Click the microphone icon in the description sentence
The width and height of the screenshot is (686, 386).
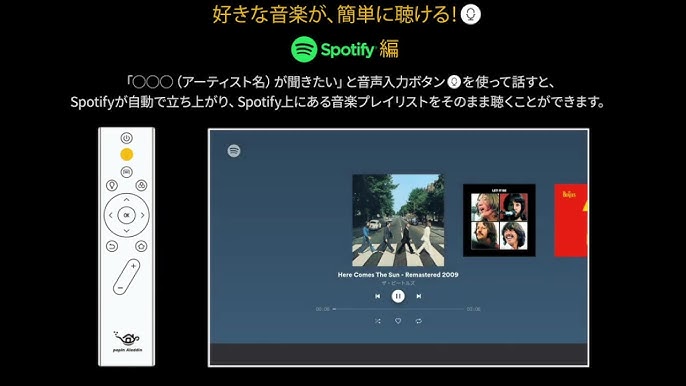pos(454,82)
